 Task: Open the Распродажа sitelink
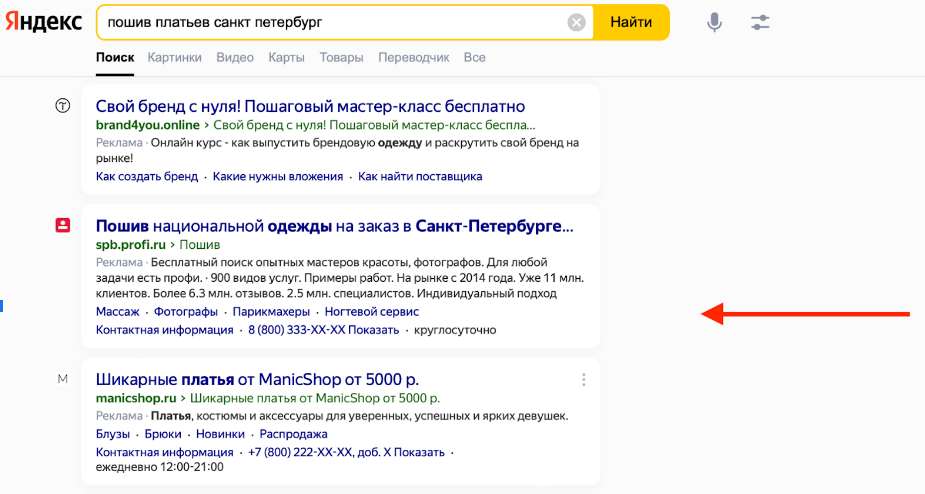pyautogui.click(x=293, y=434)
